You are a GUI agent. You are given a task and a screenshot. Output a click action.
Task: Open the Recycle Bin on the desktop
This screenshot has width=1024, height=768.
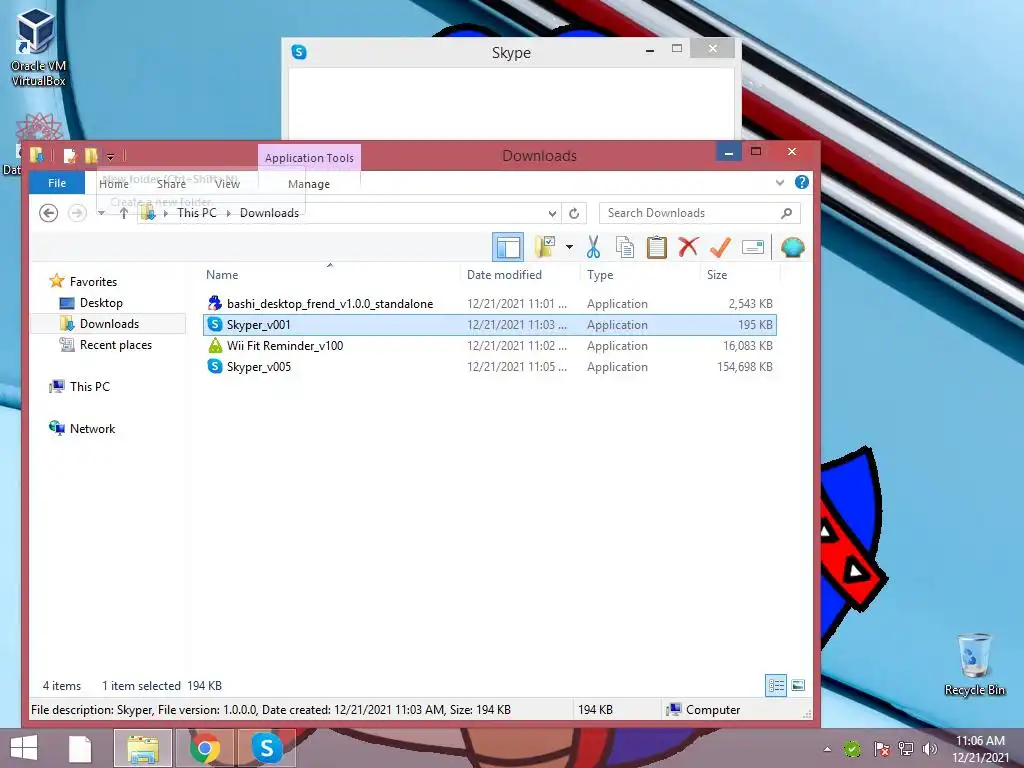tap(974, 664)
